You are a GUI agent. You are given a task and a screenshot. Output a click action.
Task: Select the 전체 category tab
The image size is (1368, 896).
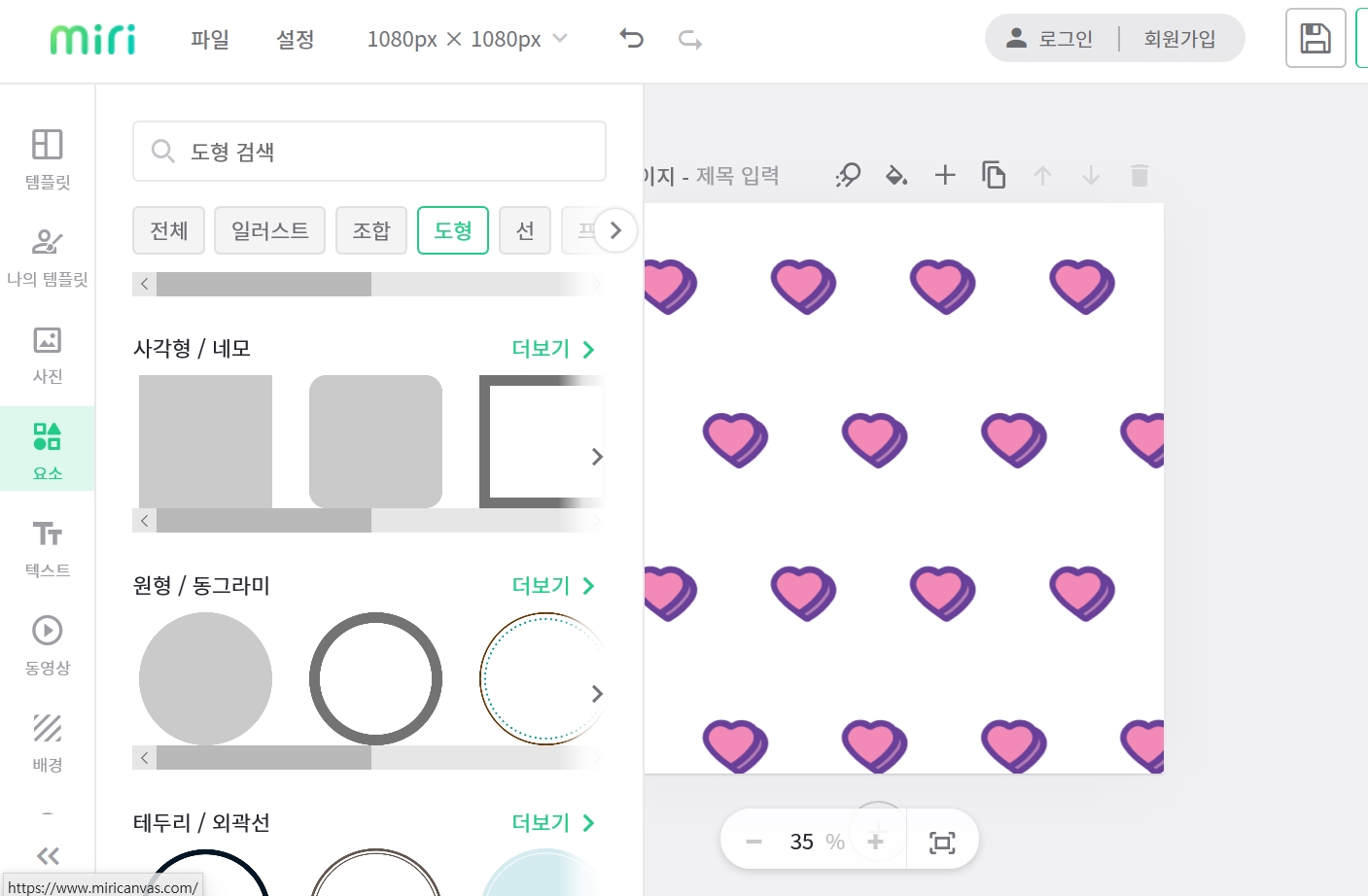pos(169,230)
